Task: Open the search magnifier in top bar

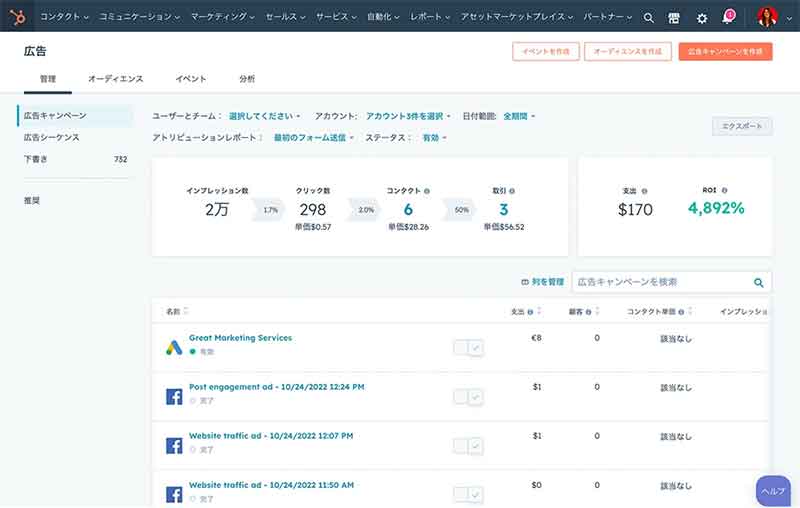Action: (x=648, y=18)
